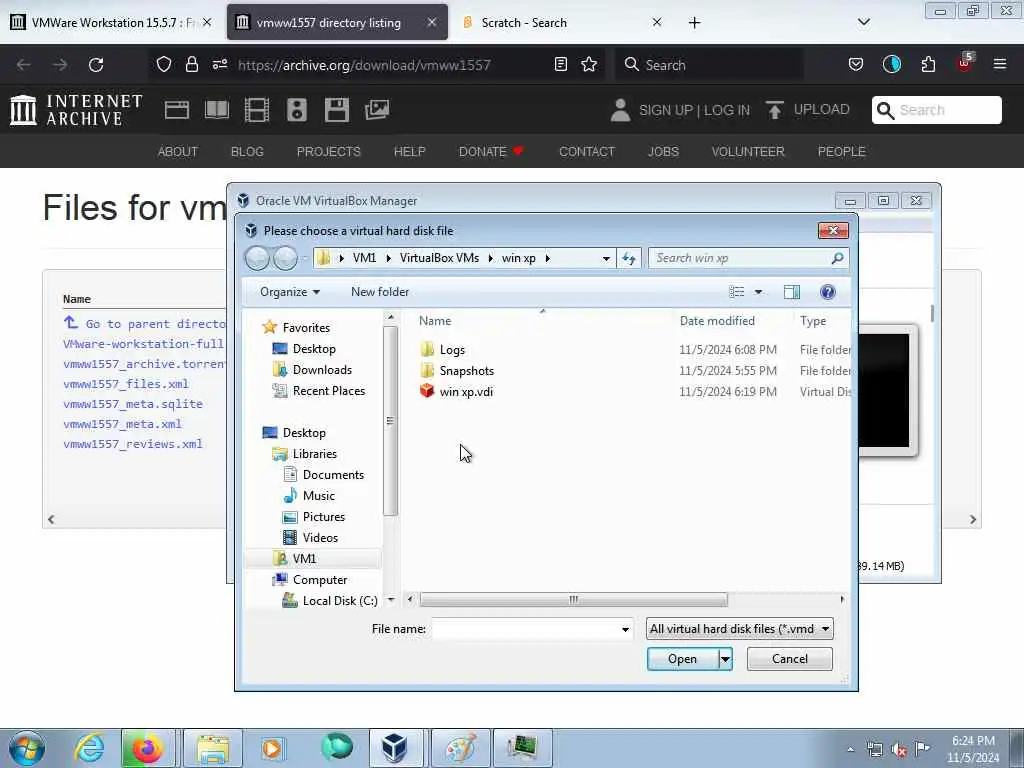
Task: Open the ABOUT menu link
Action: (x=178, y=152)
